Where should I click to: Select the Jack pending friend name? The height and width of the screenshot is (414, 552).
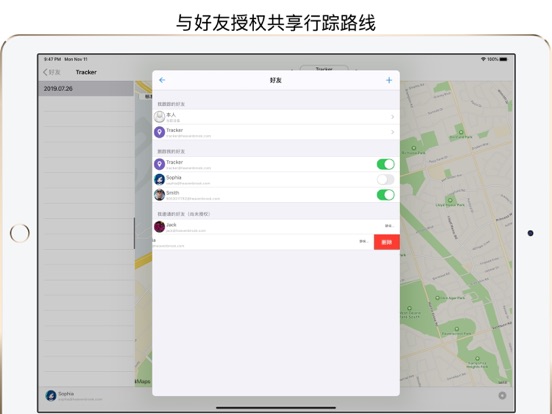pos(171,225)
